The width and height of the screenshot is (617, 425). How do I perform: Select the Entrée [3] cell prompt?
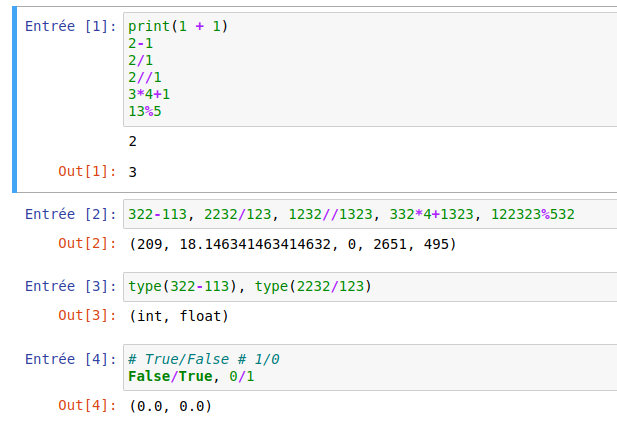tap(71, 287)
